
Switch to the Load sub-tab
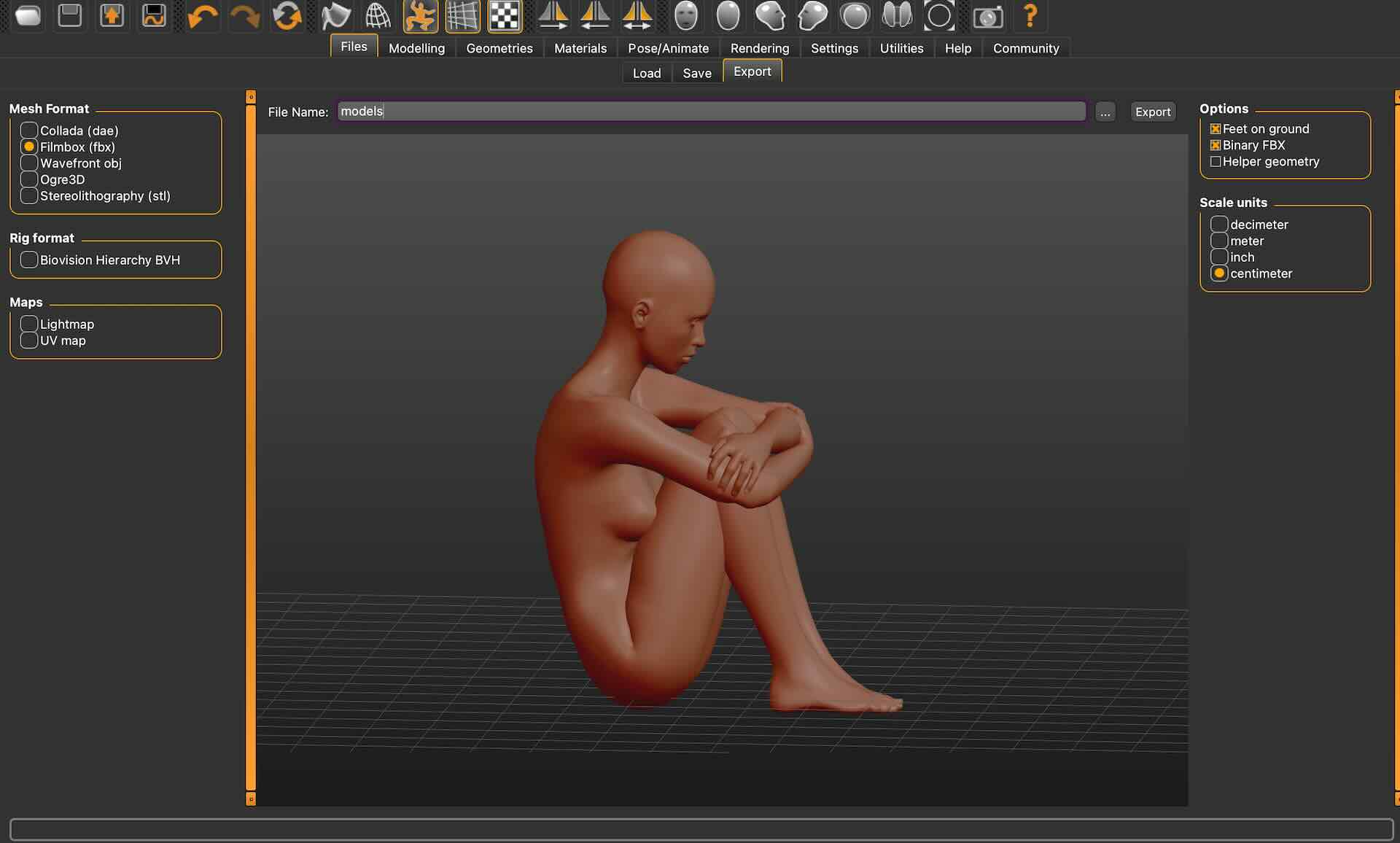coord(646,73)
